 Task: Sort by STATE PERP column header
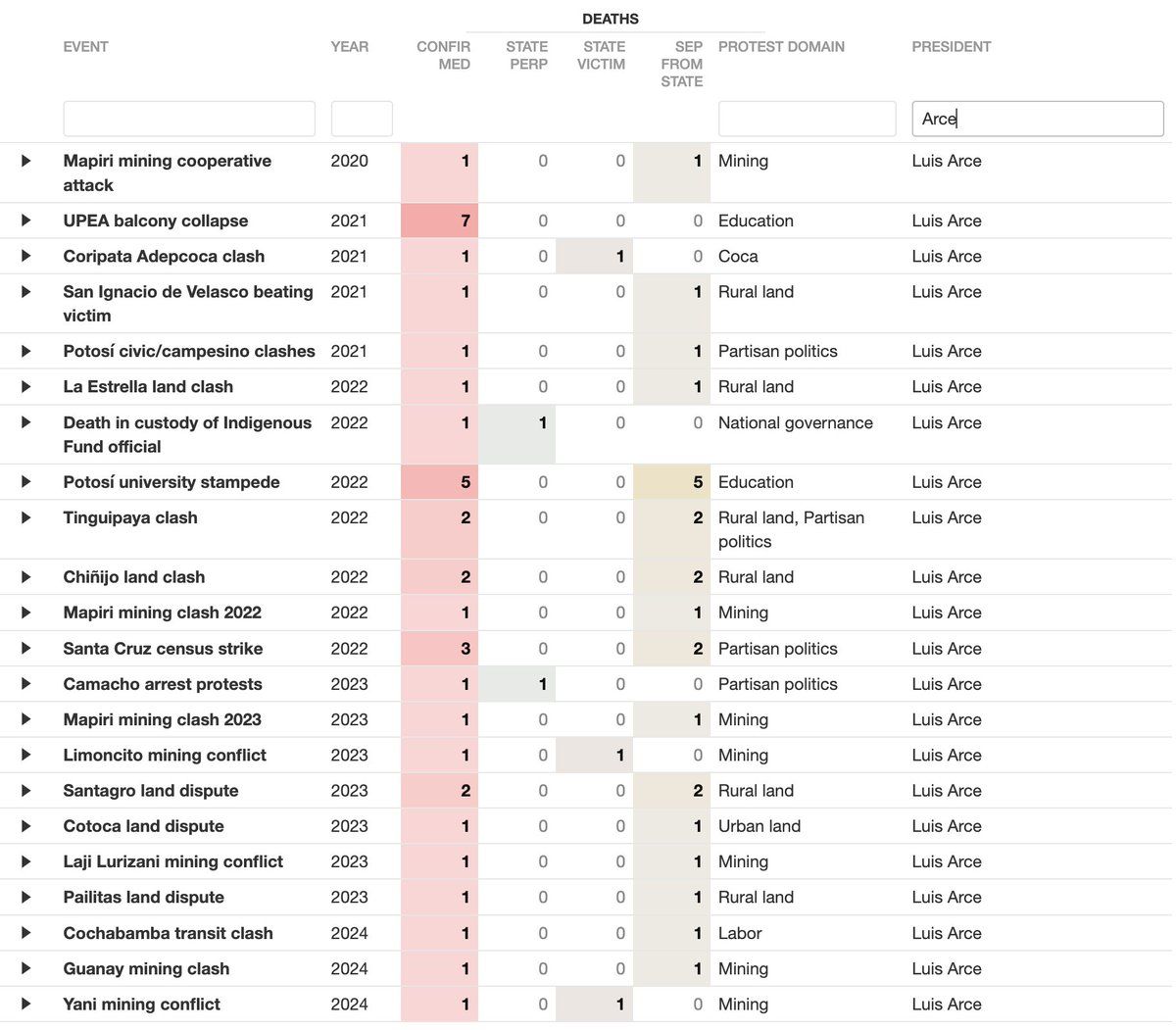(527, 55)
